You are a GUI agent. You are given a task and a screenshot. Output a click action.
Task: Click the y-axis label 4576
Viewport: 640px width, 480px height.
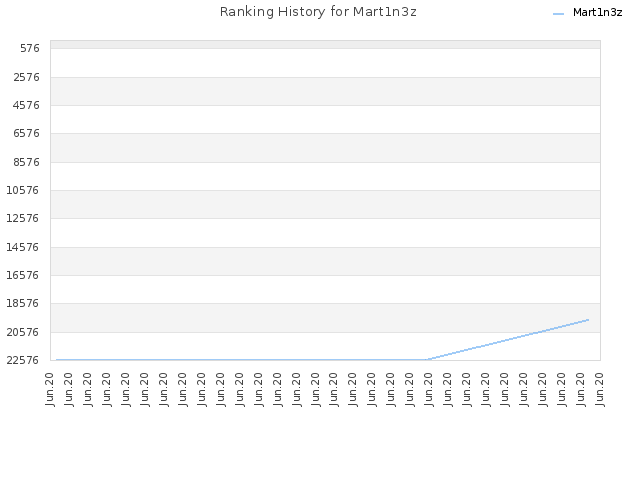point(27,105)
